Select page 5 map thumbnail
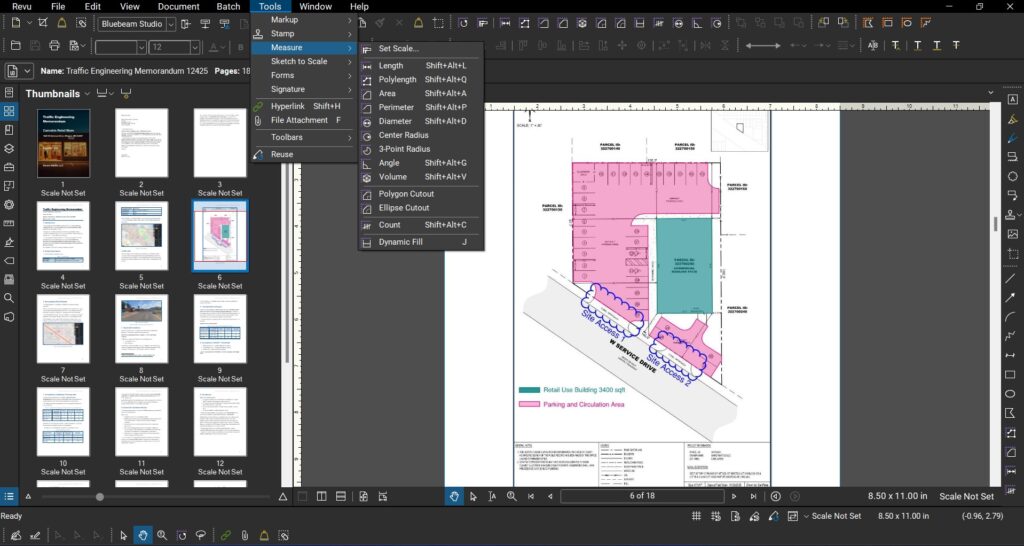Image resolution: width=1024 pixels, height=546 pixels. 142,236
